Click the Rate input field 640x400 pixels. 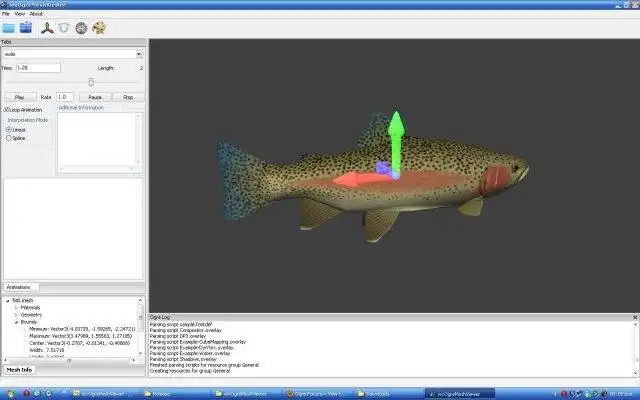point(65,97)
